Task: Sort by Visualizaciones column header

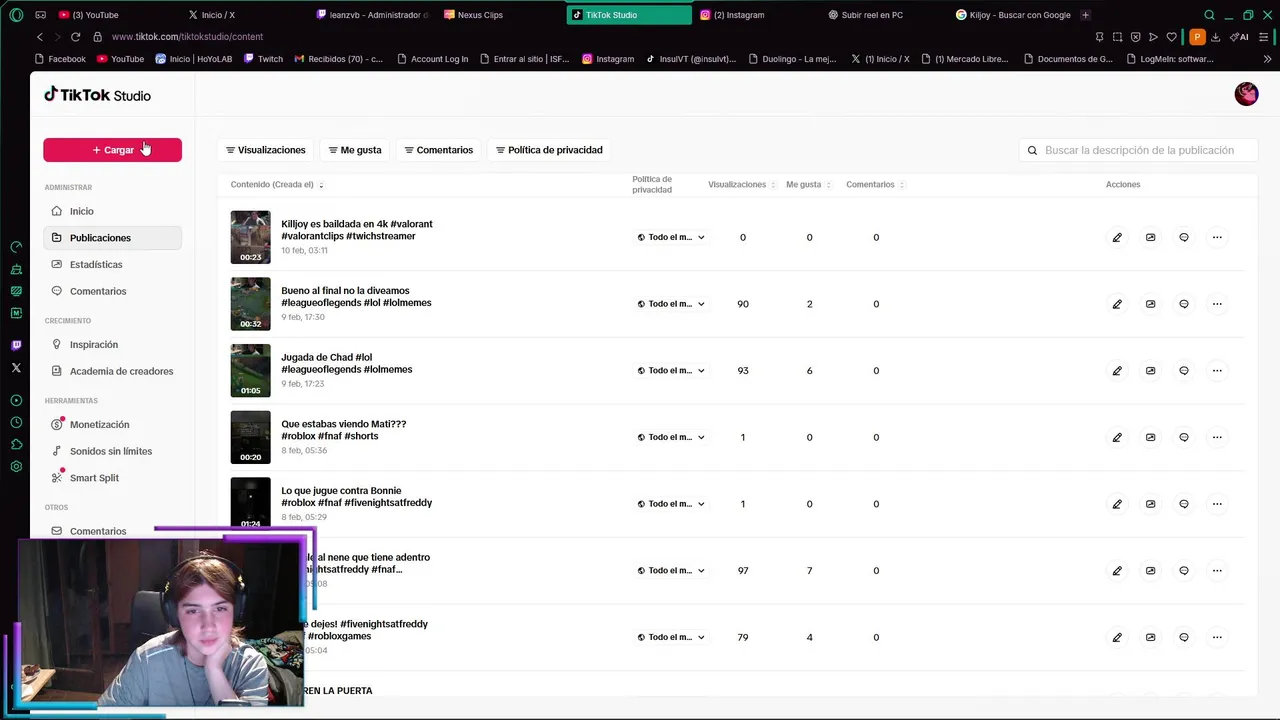Action: pos(742,185)
